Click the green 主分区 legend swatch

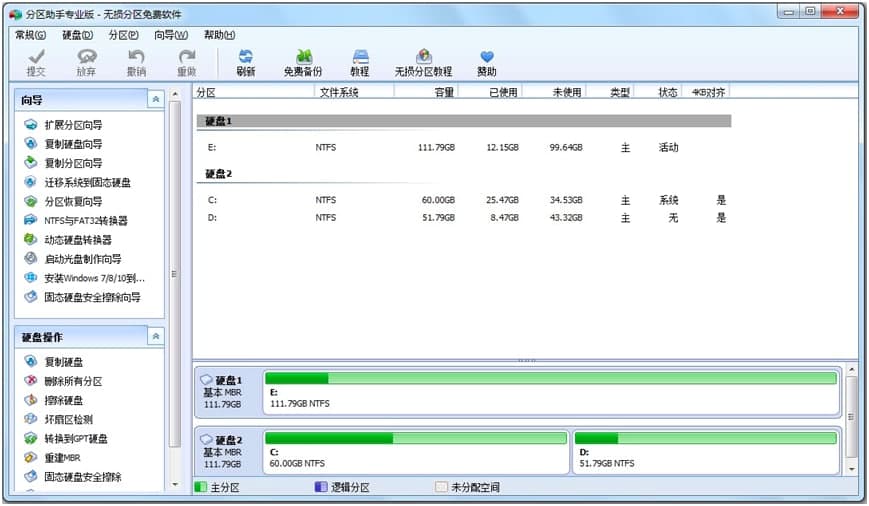tap(201, 487)
